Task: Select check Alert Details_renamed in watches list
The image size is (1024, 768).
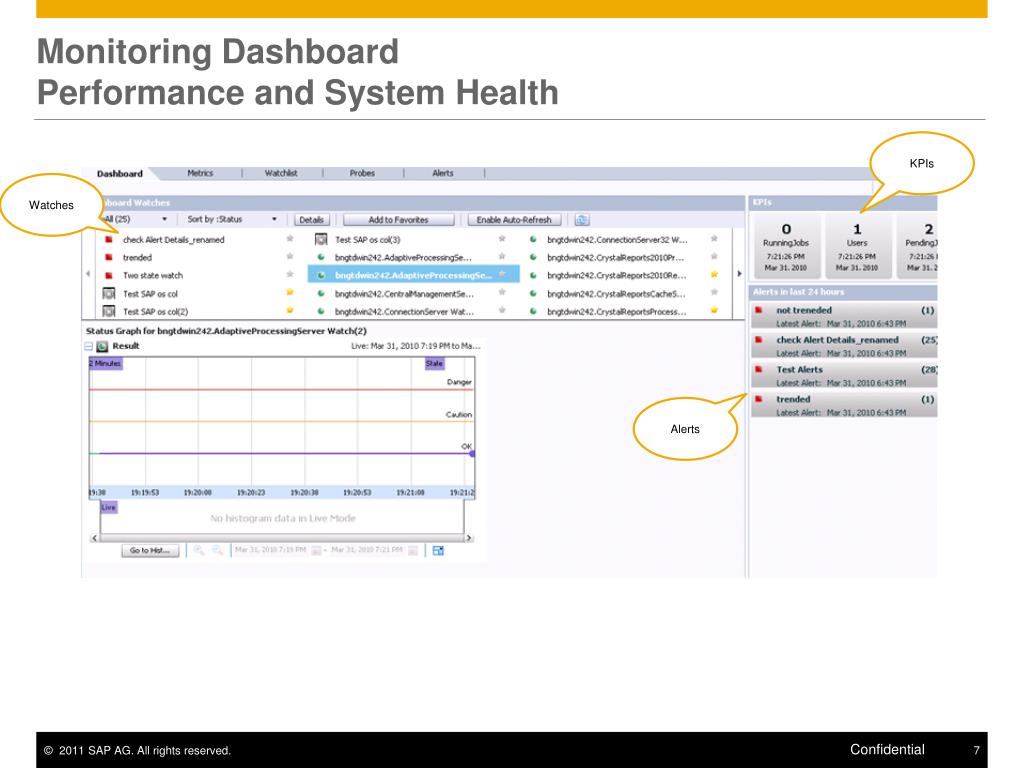Action: pyautogui.click(x=174, y=240)
